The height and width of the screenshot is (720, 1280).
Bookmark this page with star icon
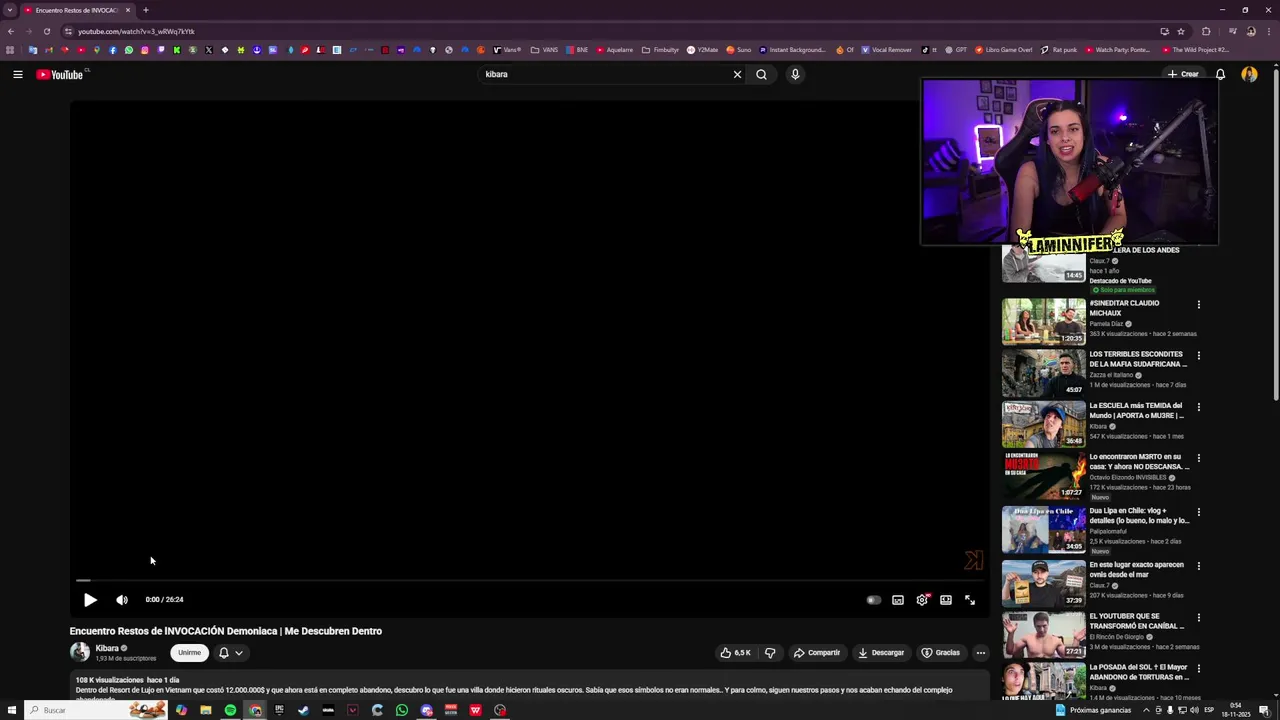(x=1180, y=31)
